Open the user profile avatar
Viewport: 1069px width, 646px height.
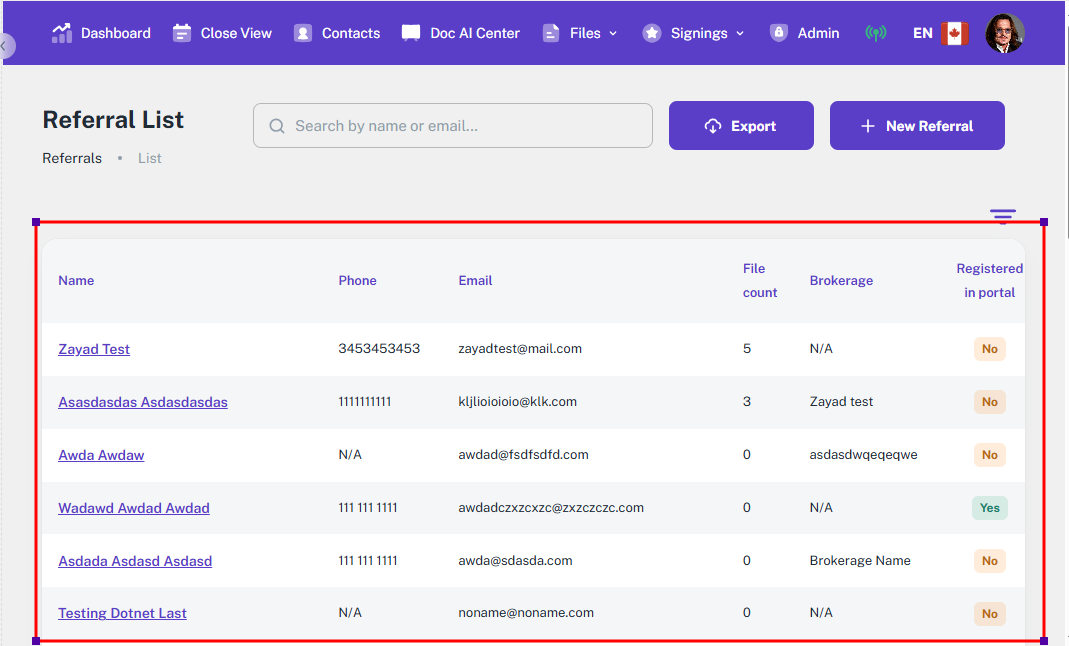point(1004,33)
